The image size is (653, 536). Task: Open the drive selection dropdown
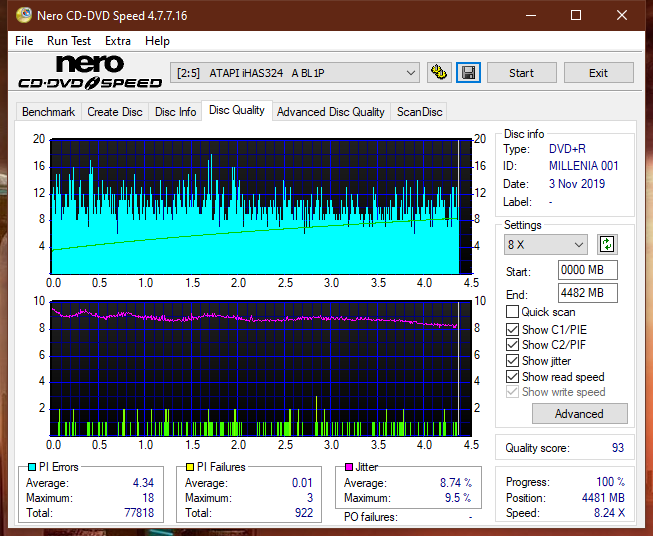(295, 73)
